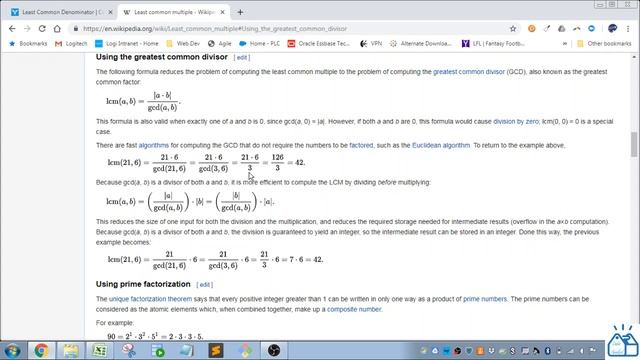
Task: Click the volume speaker tray icon
Action: tap(582, 351)
